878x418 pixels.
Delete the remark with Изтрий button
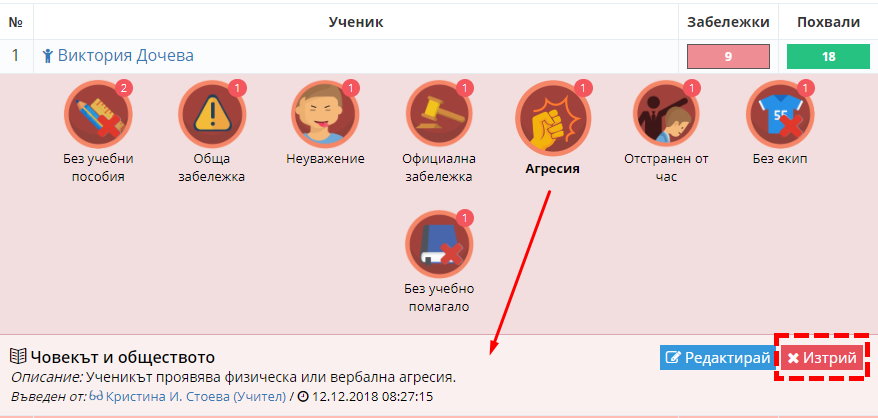pyautogui.click(x=822, y=357)
